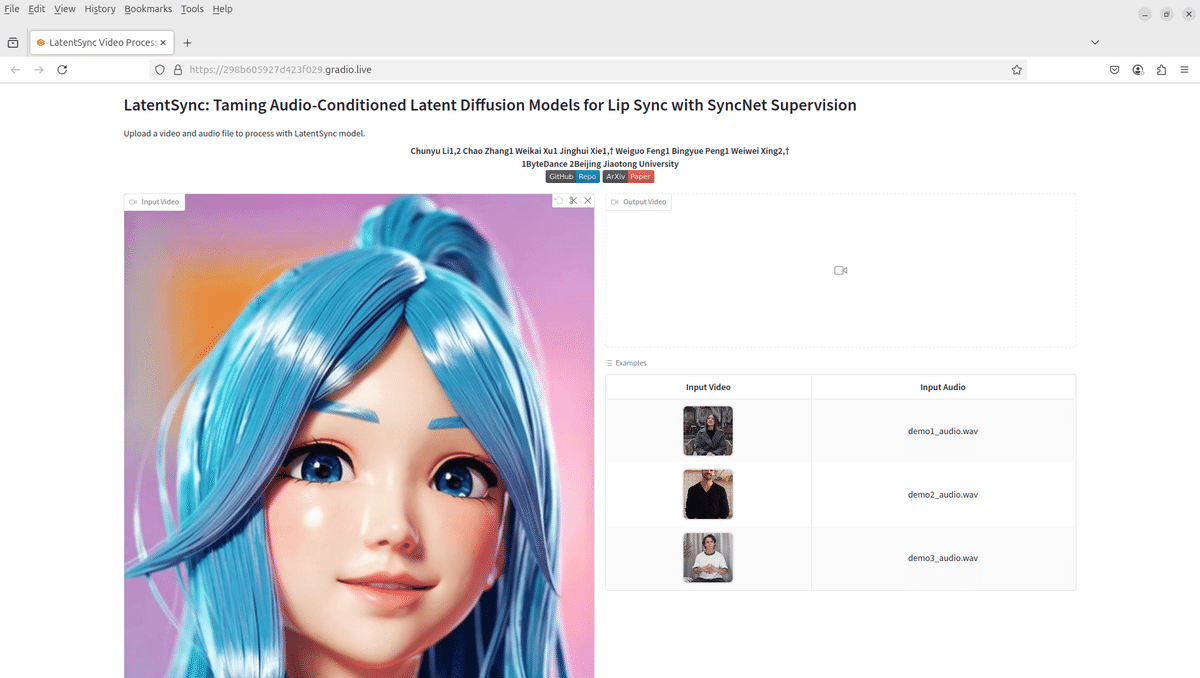Open the Bookmarks menu
Viewport: 1200px width, 678px height.
tap(147, 8)
